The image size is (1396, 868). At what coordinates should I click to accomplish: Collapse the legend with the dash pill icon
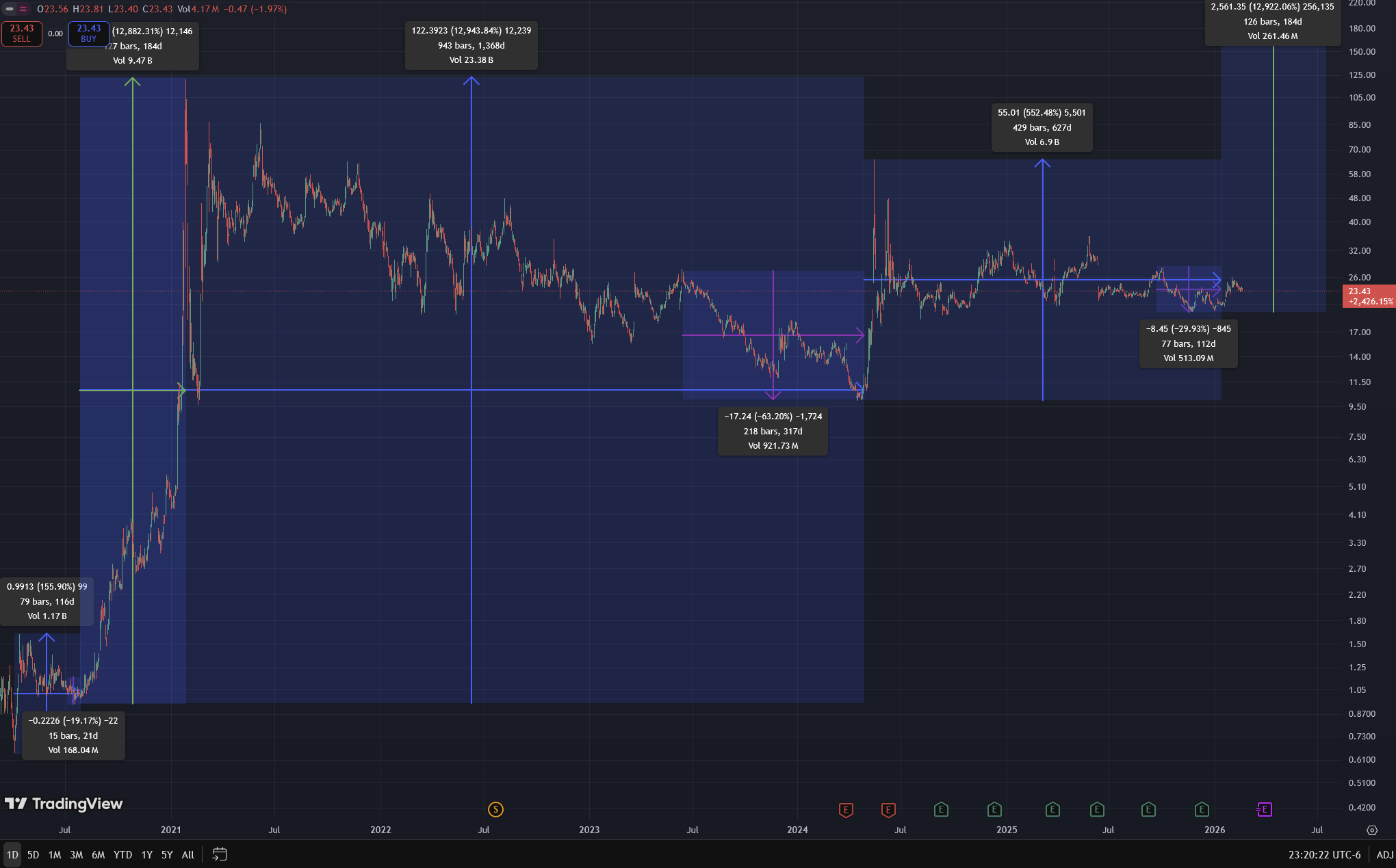pyautogui.click(x=9, y=9)
